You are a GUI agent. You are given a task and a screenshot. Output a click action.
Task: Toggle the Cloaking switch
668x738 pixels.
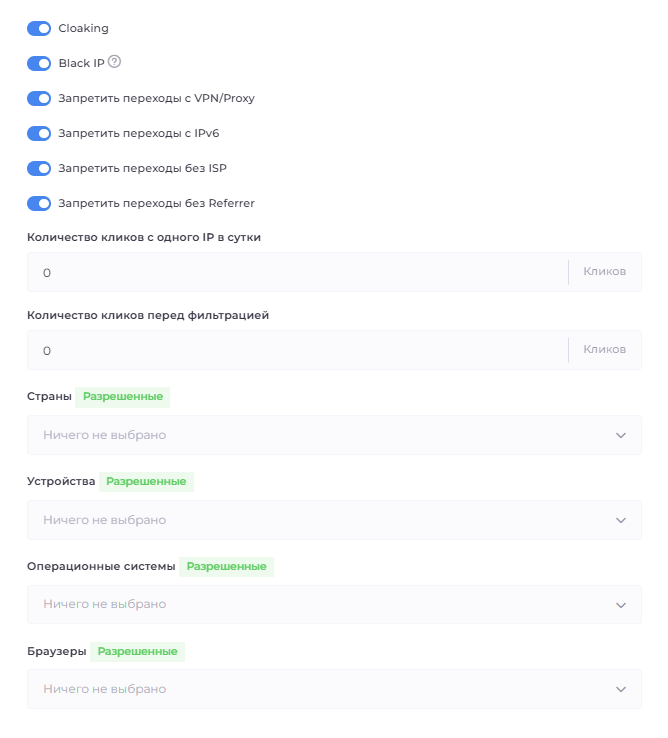coord(39,28)
